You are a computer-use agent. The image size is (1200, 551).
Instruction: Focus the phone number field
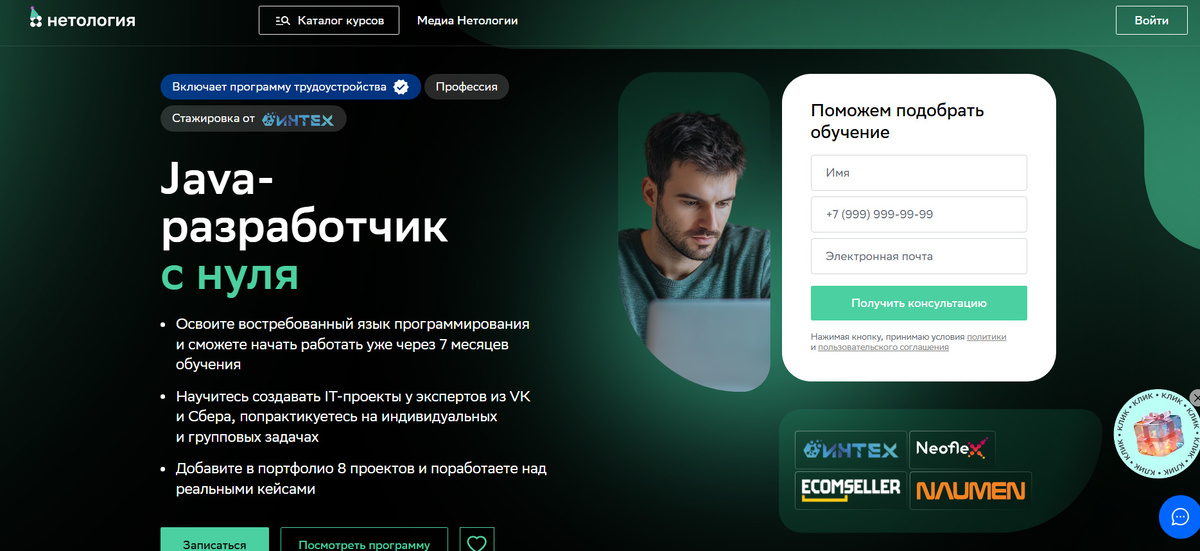pos(919,214)
